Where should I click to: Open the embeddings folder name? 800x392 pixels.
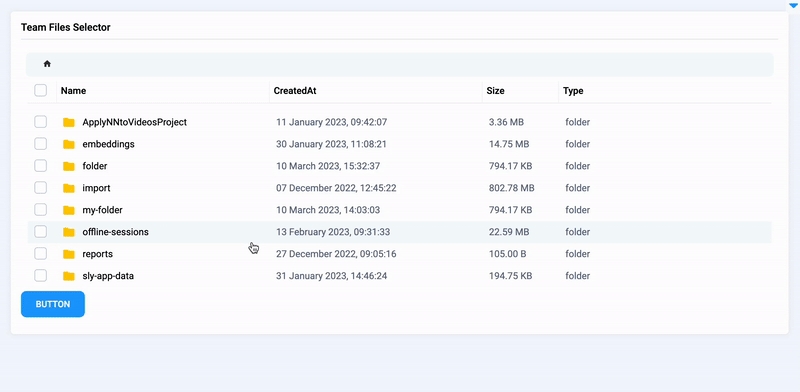(108, 144)
